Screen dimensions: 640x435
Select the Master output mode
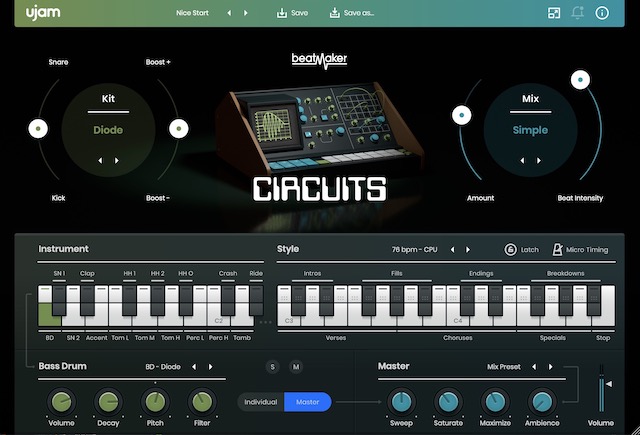[307, 402]
